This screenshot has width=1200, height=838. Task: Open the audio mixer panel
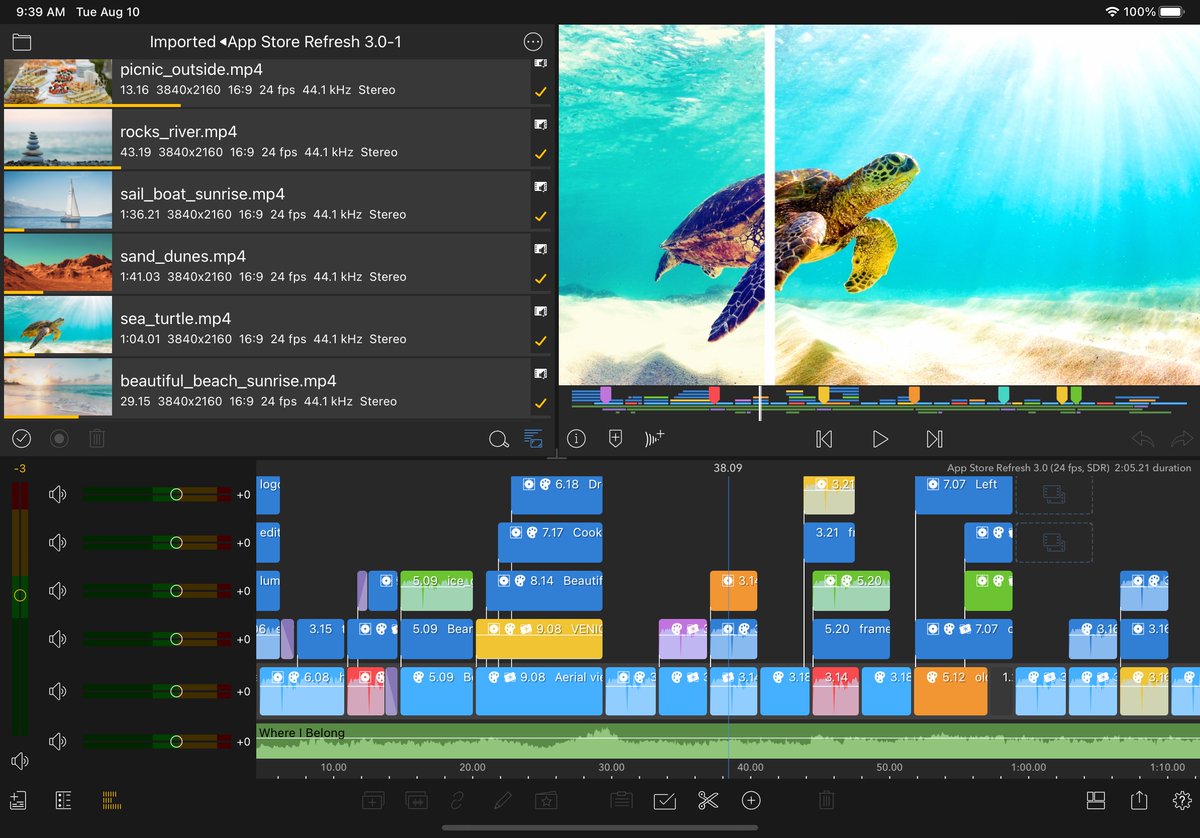[110, 800]
